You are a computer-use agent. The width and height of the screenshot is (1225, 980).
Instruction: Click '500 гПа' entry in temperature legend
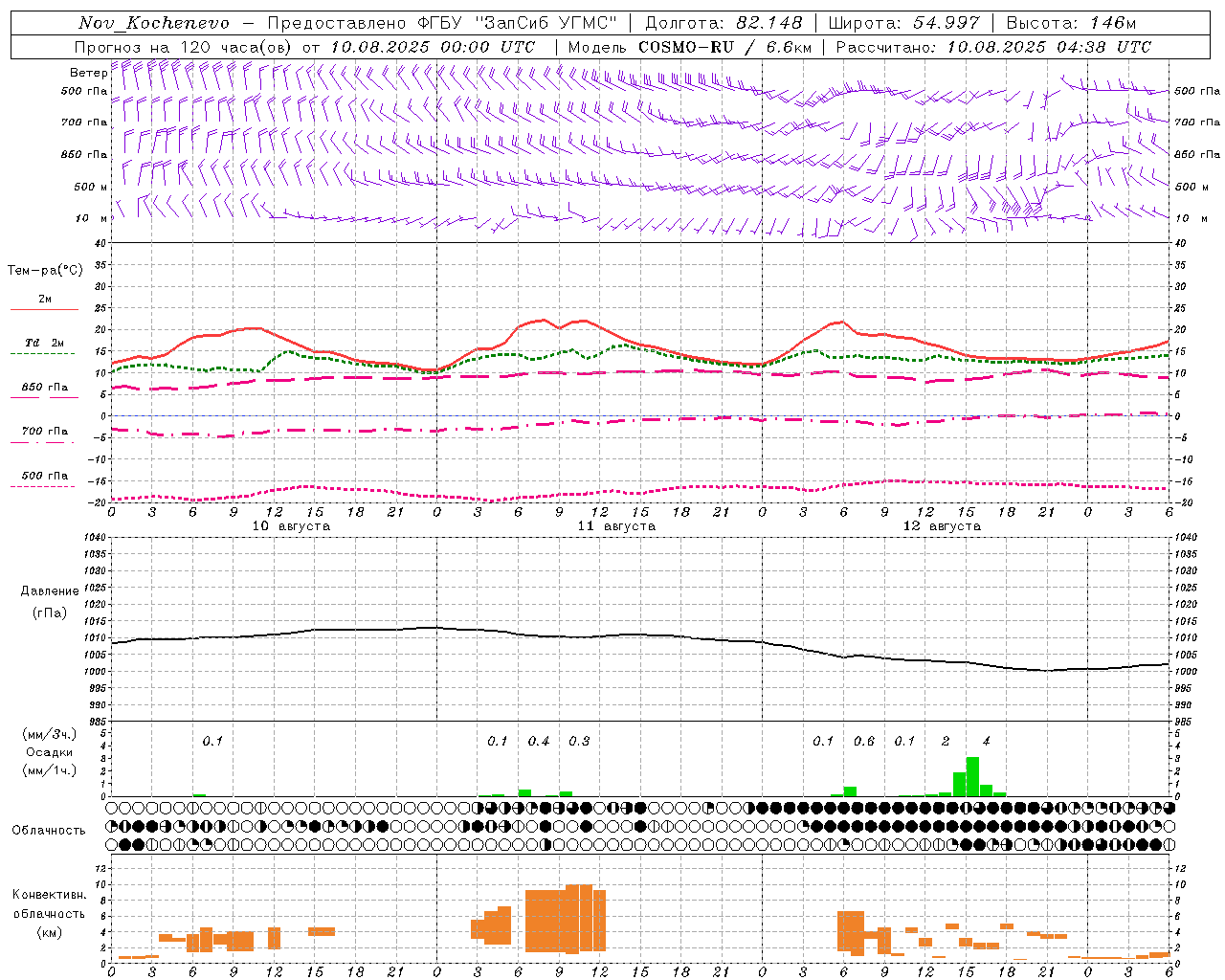click(x=45, y=476)
